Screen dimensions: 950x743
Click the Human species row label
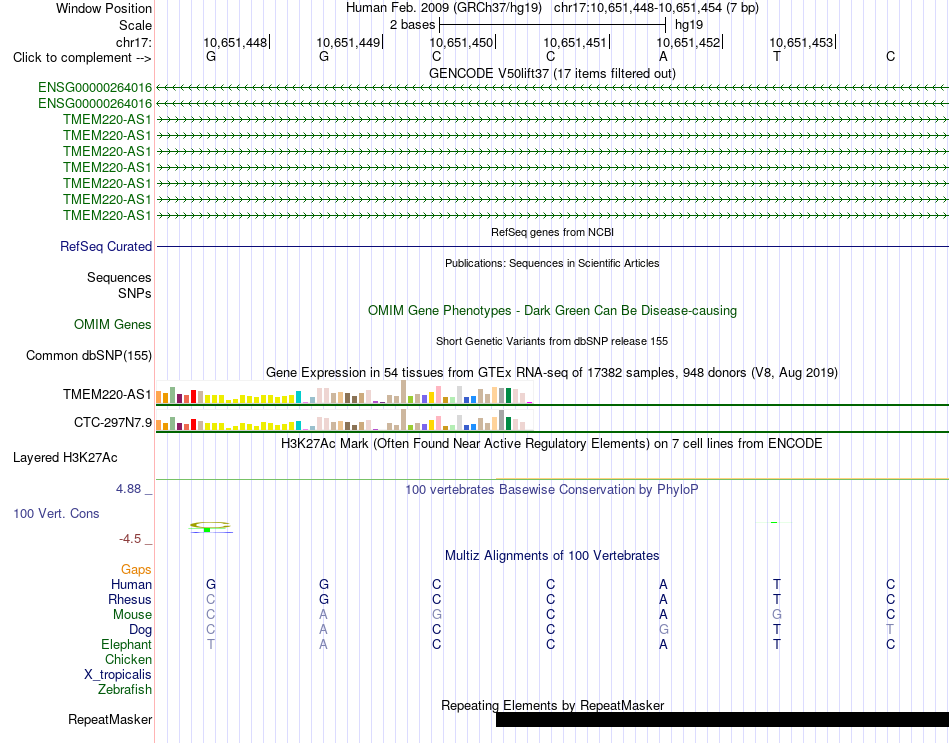pos(131,584)
